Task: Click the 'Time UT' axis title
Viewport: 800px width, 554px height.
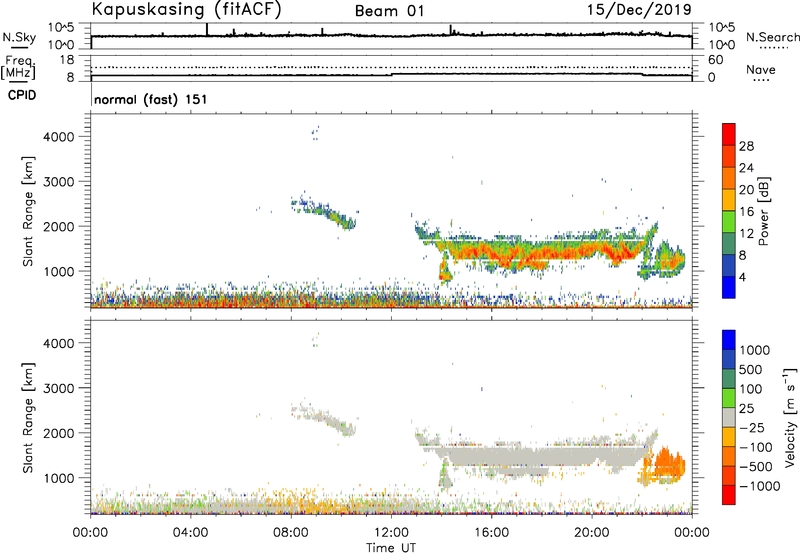Action: coord(391,548)
